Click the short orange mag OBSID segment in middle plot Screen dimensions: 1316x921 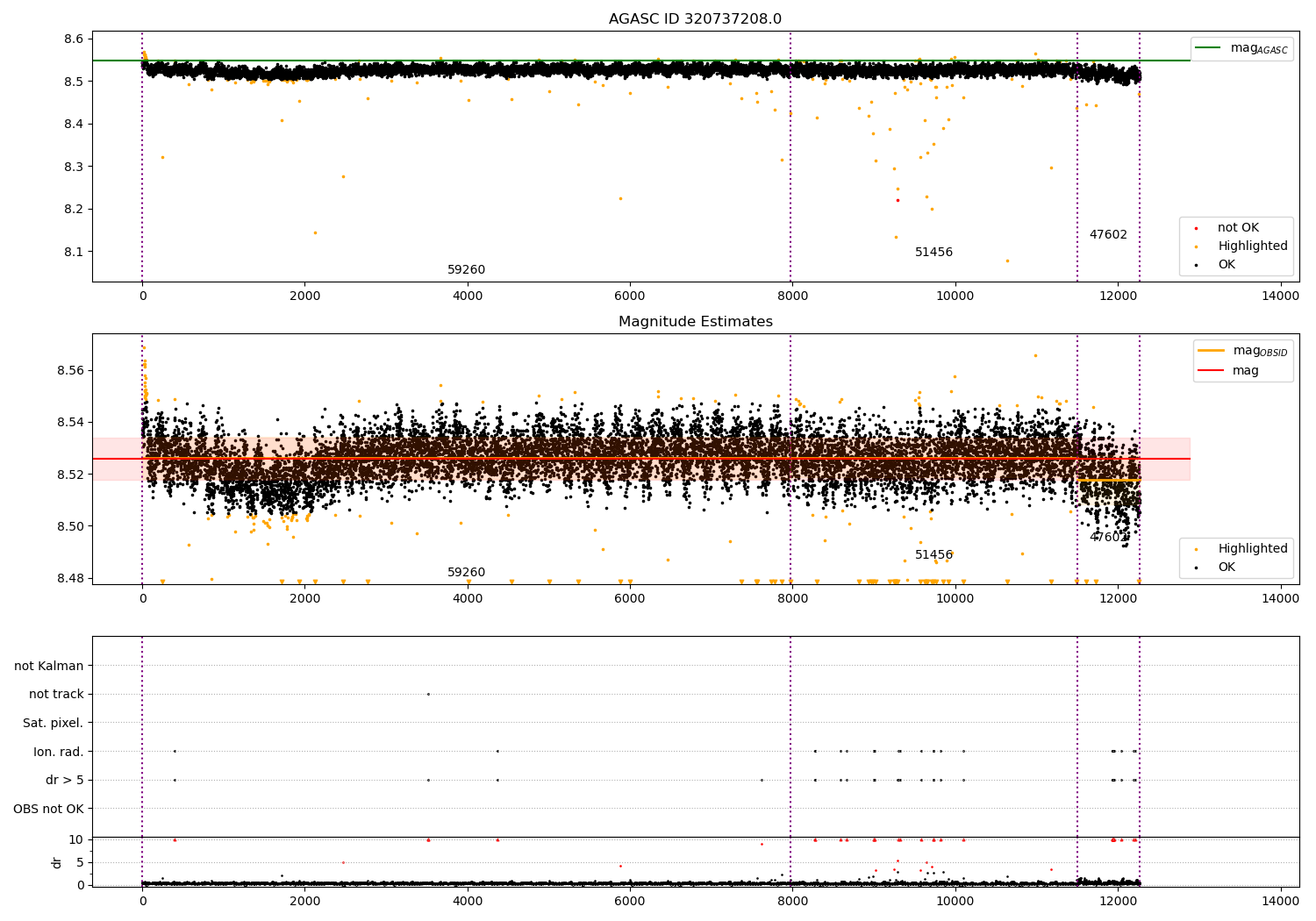click(x=1108, y=481)
